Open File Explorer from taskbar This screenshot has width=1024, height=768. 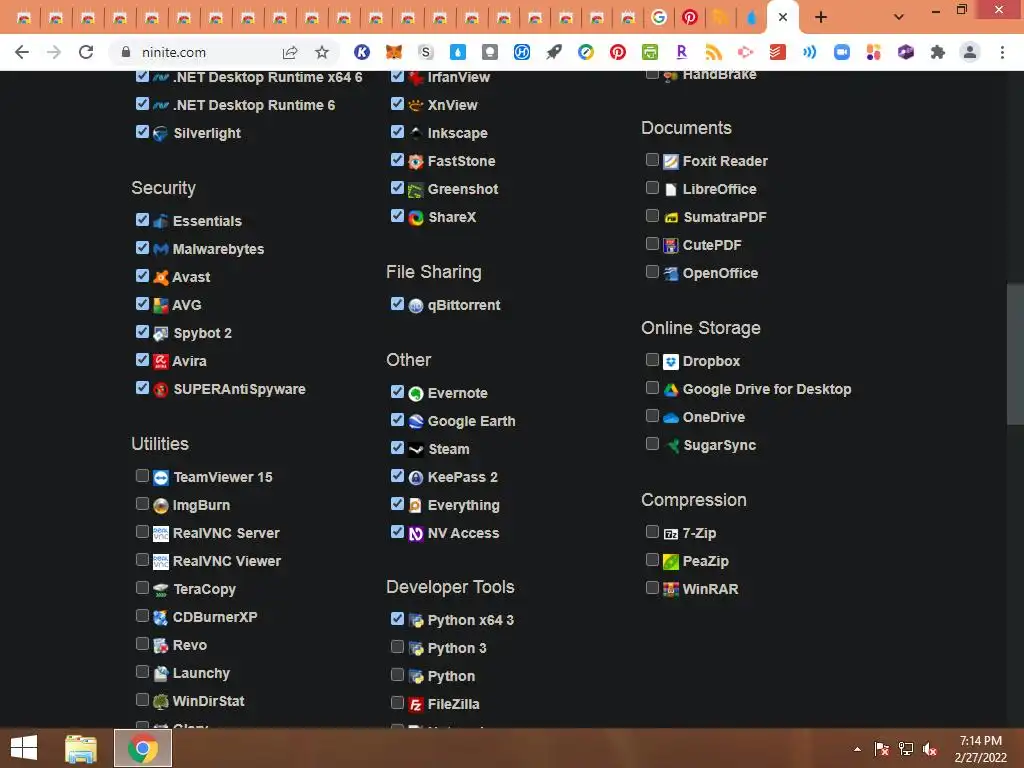click(x=81, y=748)
